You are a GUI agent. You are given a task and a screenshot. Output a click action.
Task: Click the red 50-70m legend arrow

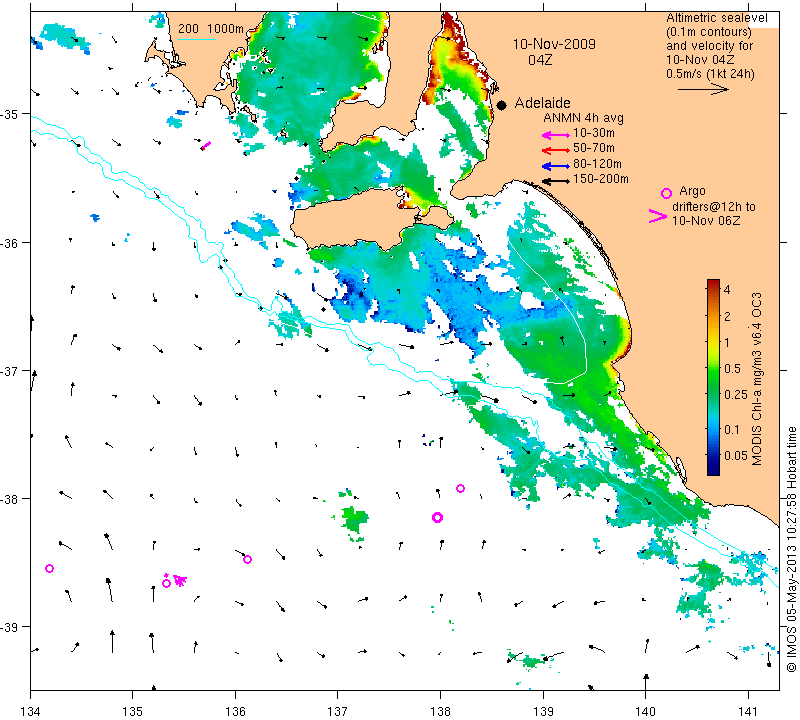tap(556, 150)
